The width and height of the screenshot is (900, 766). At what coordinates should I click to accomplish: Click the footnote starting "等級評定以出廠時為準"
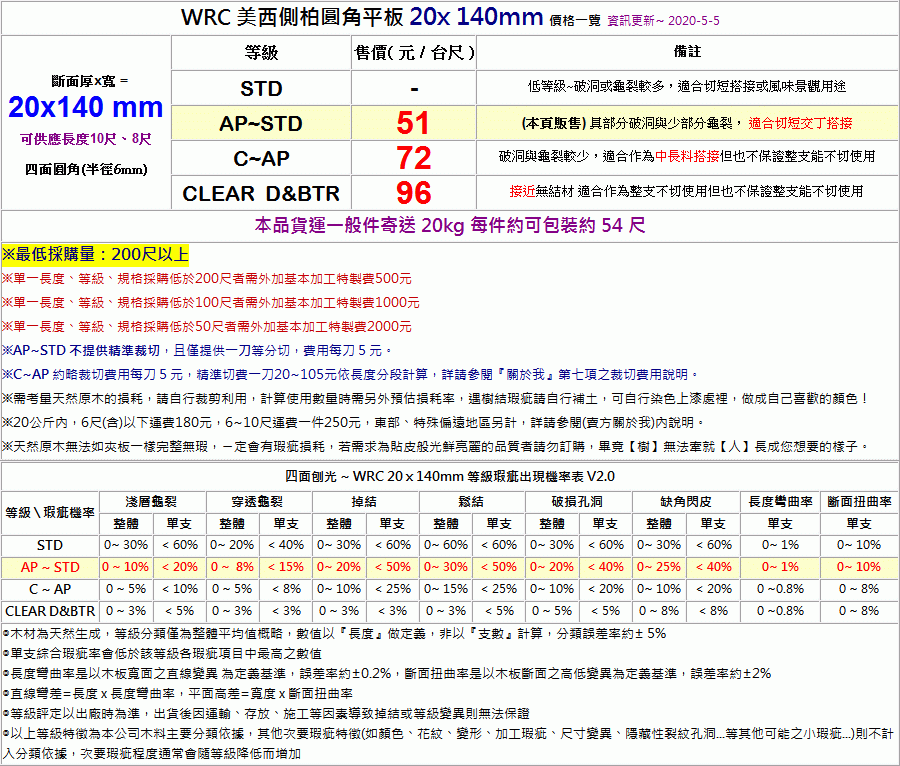[x=266, y=714]
